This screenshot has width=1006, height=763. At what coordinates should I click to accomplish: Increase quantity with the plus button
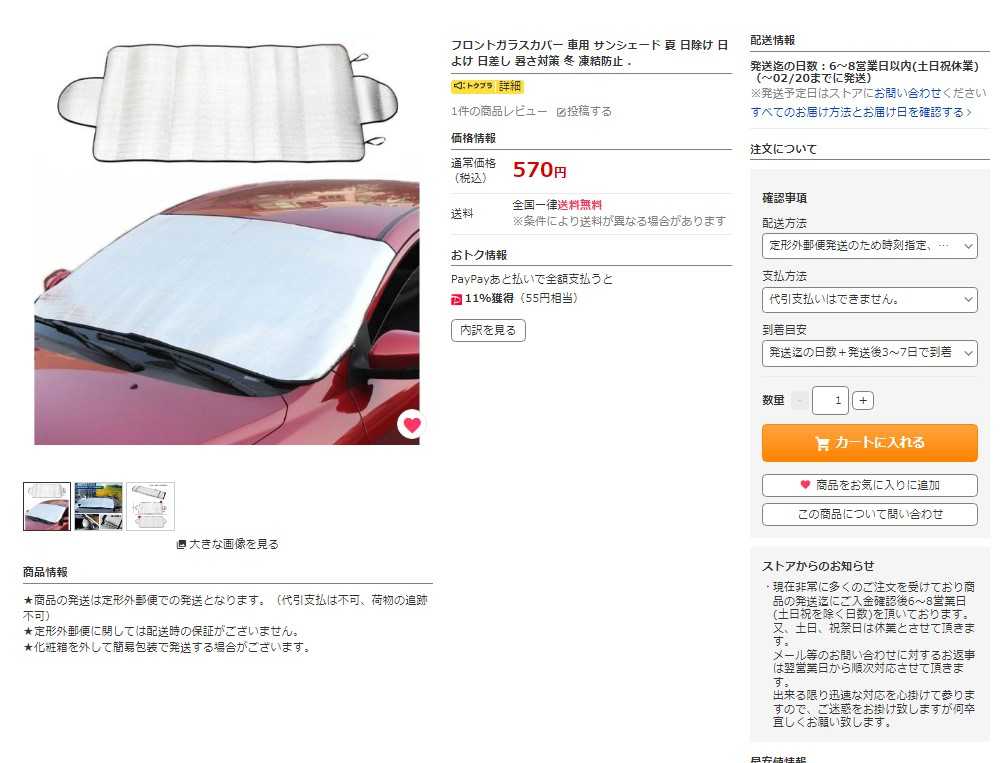coord(863,400)
